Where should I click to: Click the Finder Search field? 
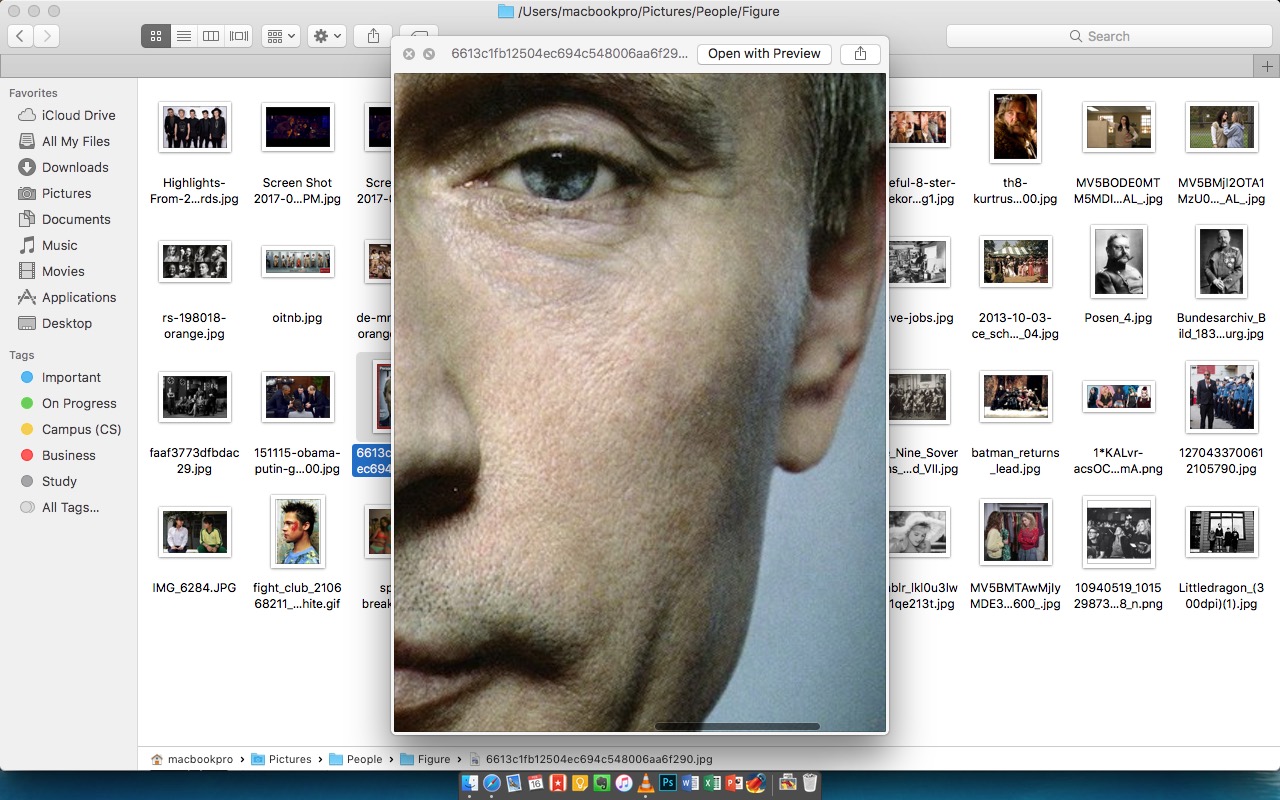coord(1108,36)
